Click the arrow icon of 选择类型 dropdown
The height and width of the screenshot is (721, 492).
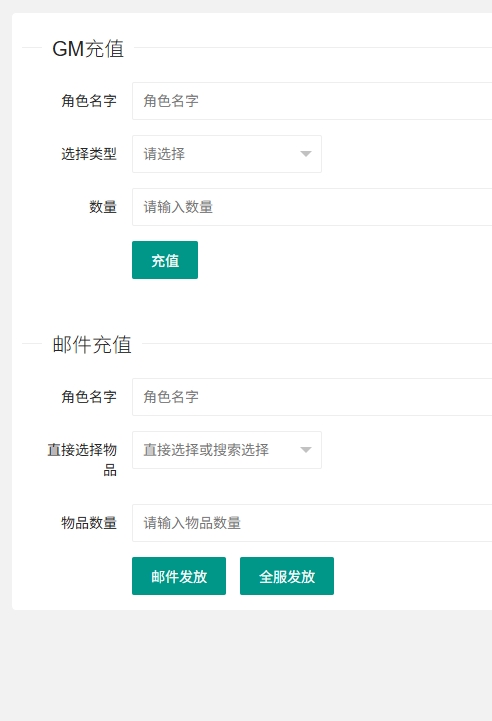(306, 154)
